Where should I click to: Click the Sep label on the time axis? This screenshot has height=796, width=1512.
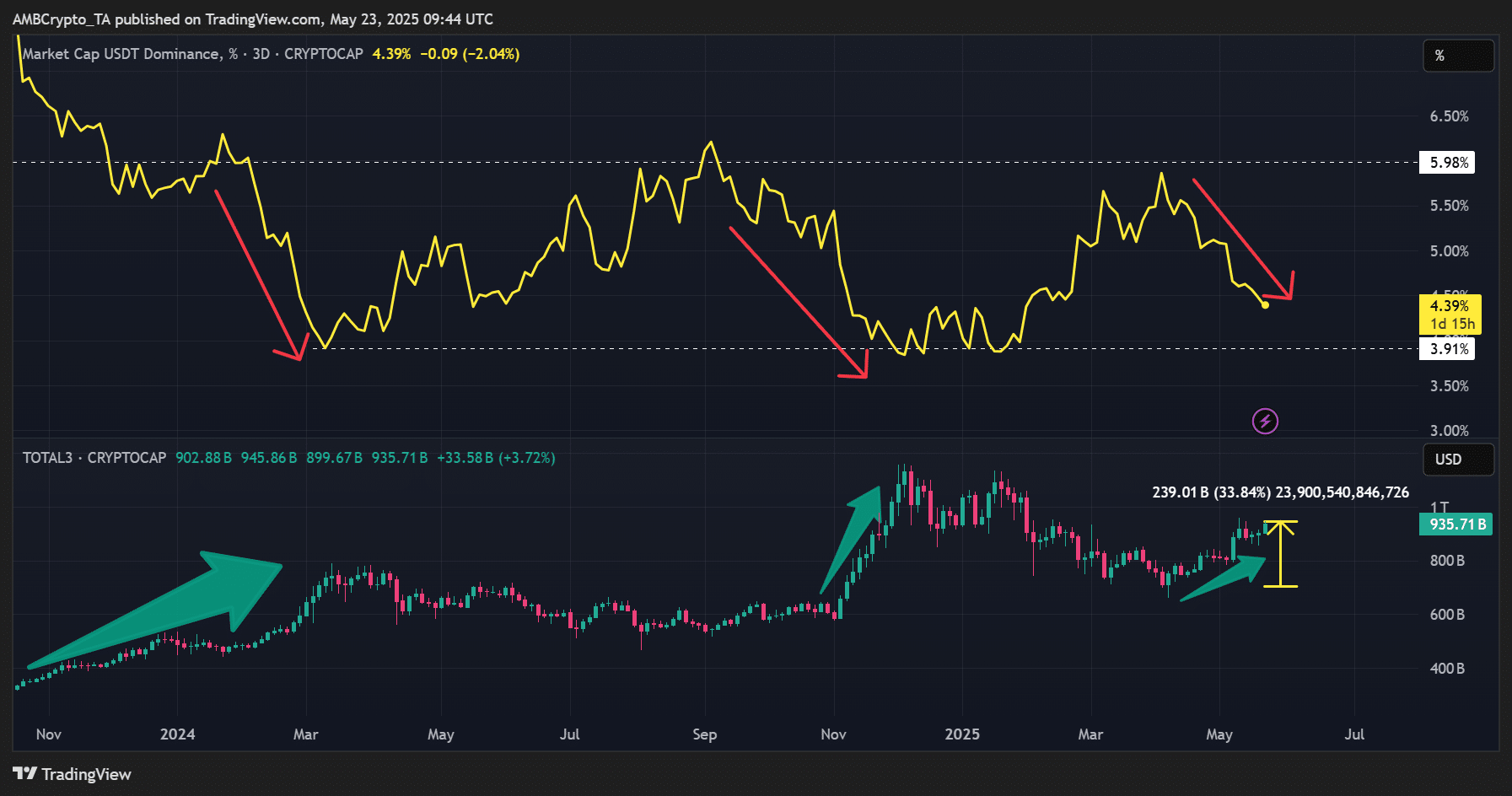(704, 734)
